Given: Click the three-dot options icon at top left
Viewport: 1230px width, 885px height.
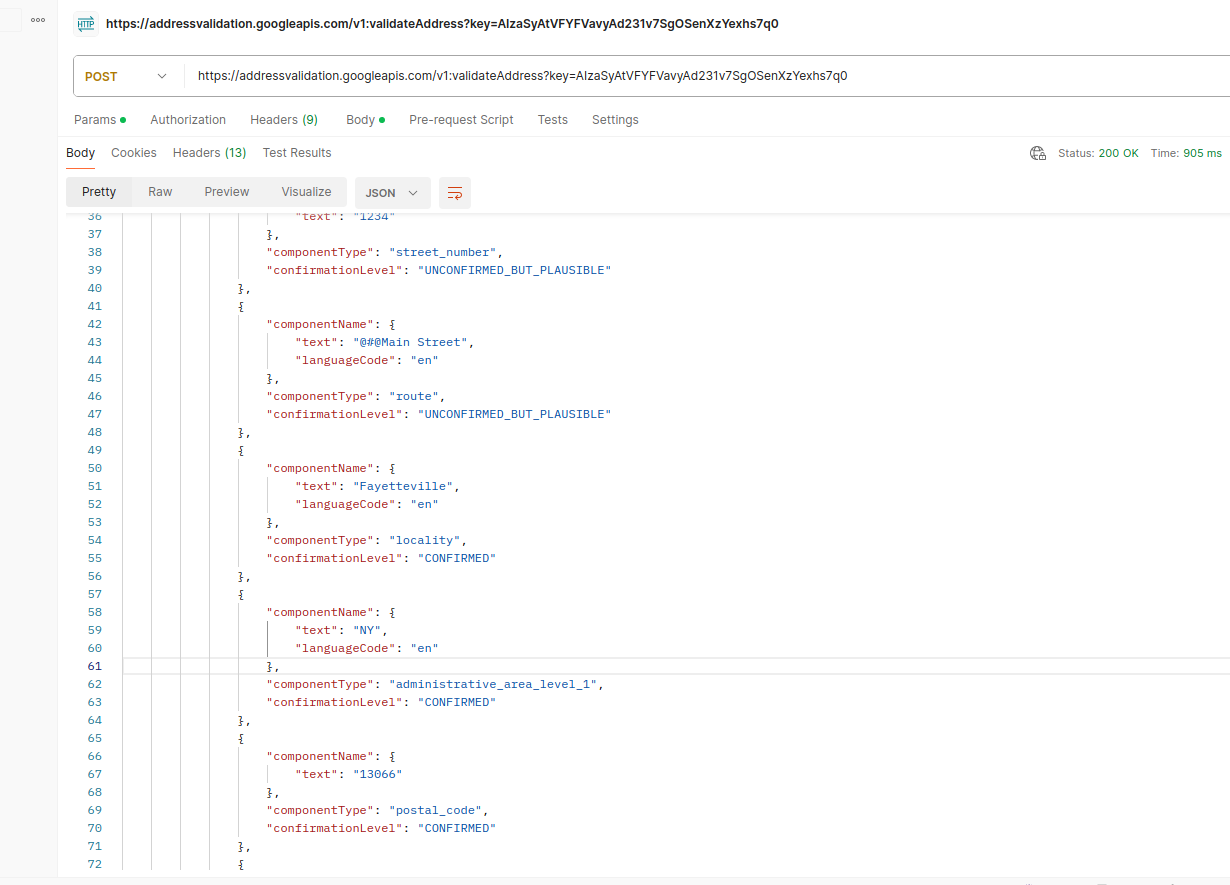Looking at the screenshot, I should coord(38,20).
